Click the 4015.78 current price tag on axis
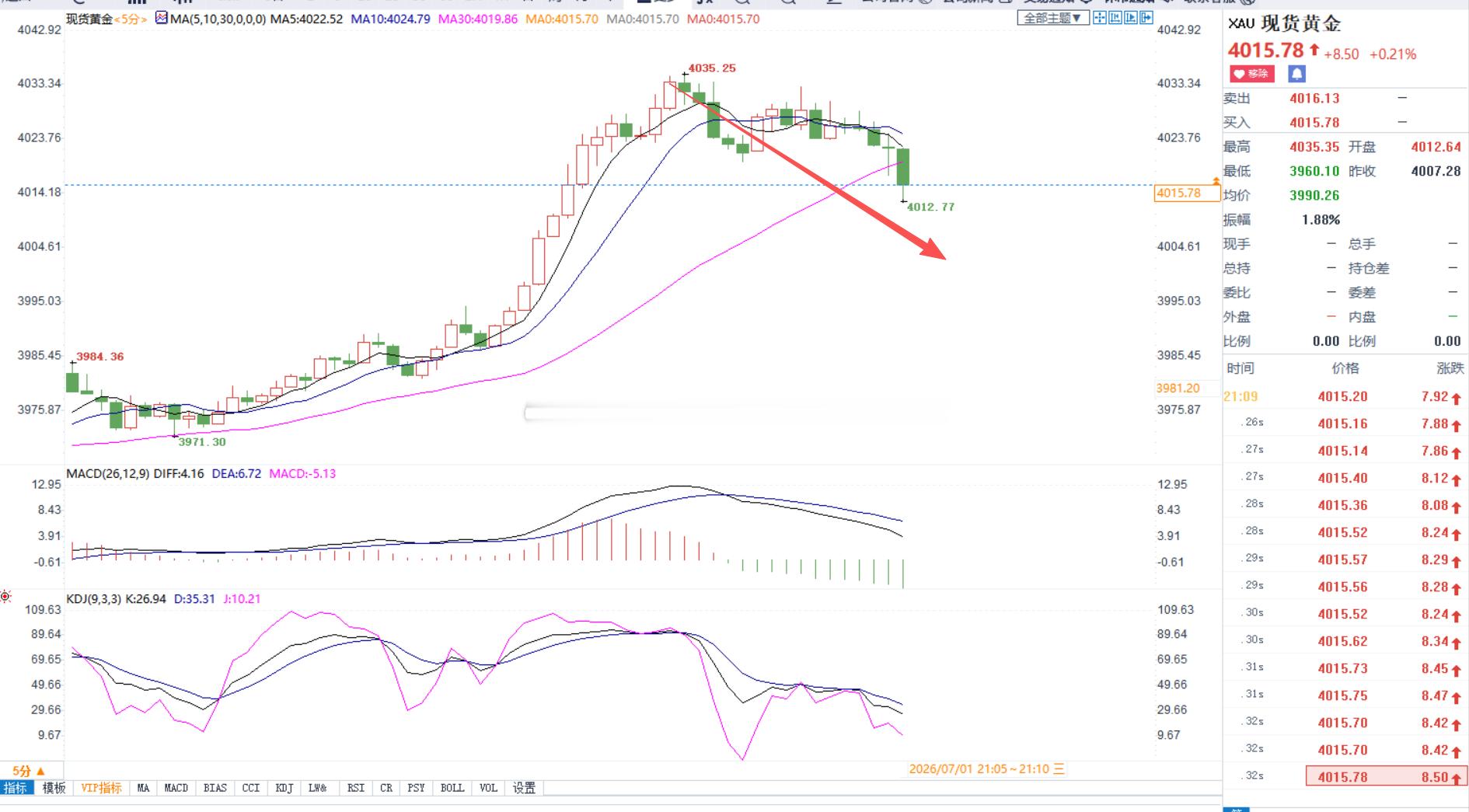 (1185, 193)
